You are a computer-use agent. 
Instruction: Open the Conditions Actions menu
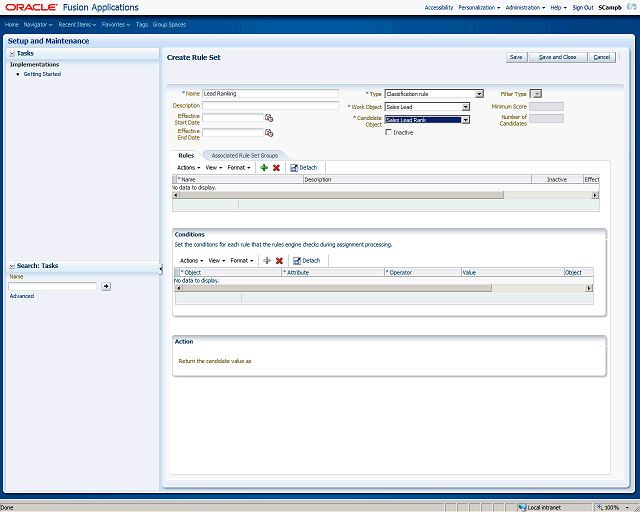(x=191, y=261)
